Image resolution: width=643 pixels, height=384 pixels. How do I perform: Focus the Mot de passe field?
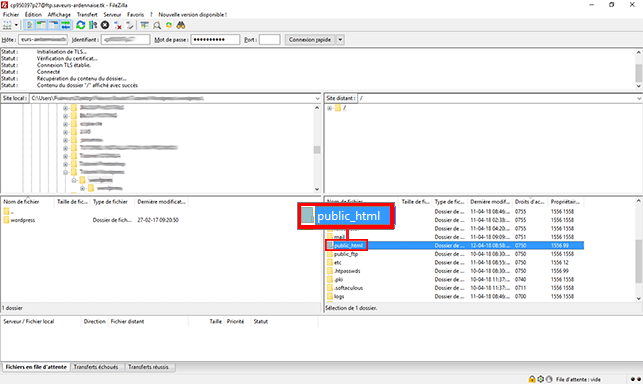coord(215,40)
